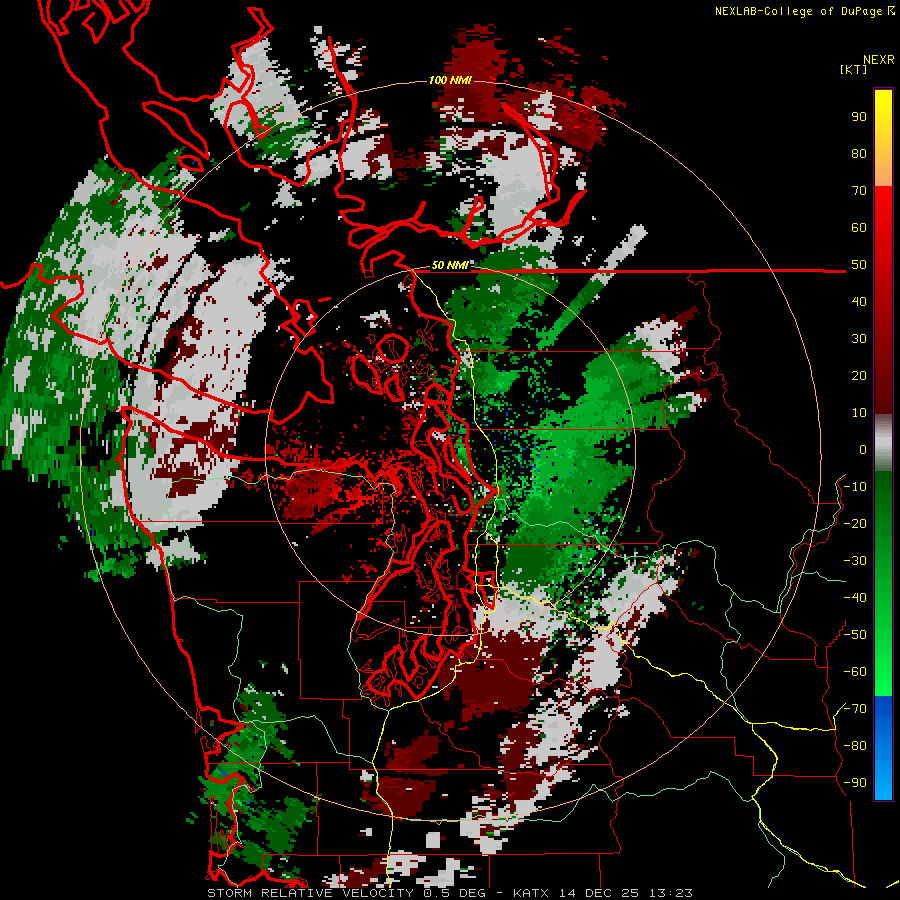Click the [KT] units label
Screen dimensions: 900x900
tap(854, 69)
